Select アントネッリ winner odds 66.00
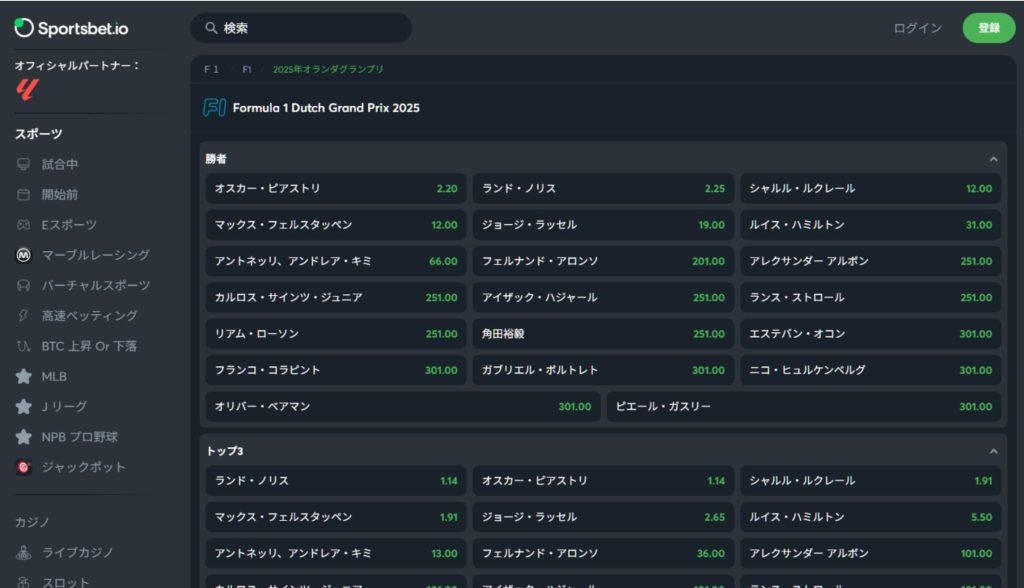Screen dimensions: 1024x588 [x=336, y=261]
